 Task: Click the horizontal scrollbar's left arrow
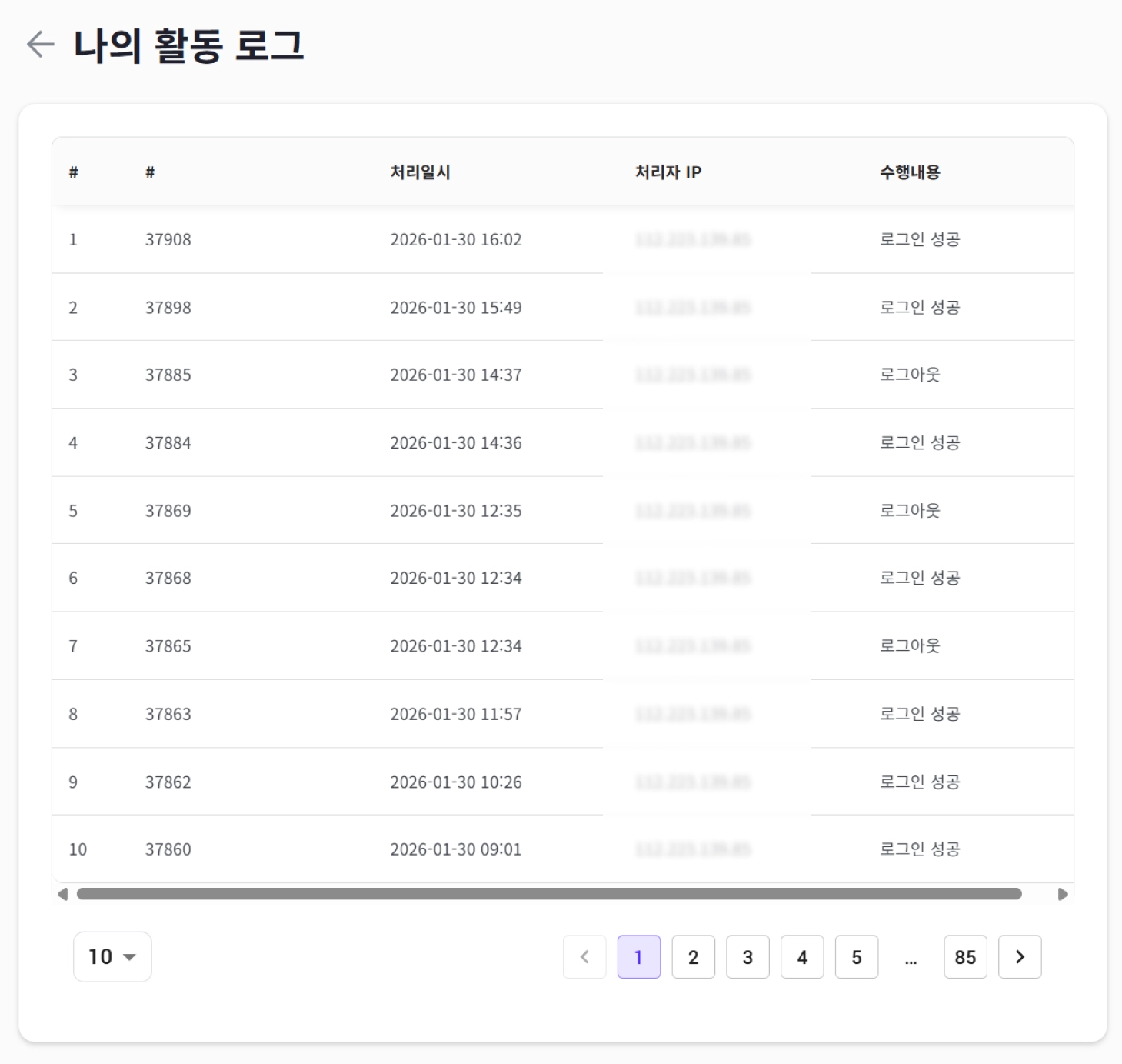(62, 894)
